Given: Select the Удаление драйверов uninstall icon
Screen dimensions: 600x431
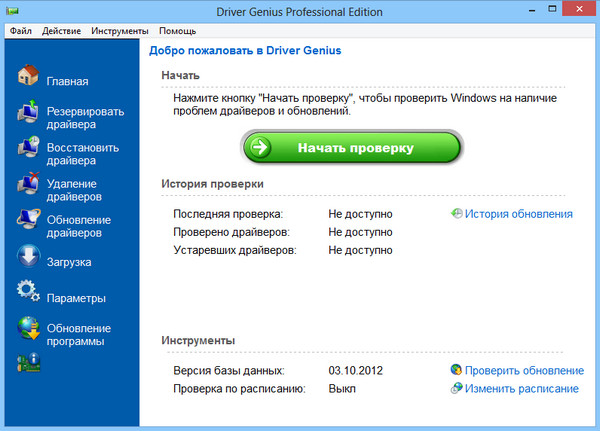Looking at the screenshot, I should coord(28,186).
